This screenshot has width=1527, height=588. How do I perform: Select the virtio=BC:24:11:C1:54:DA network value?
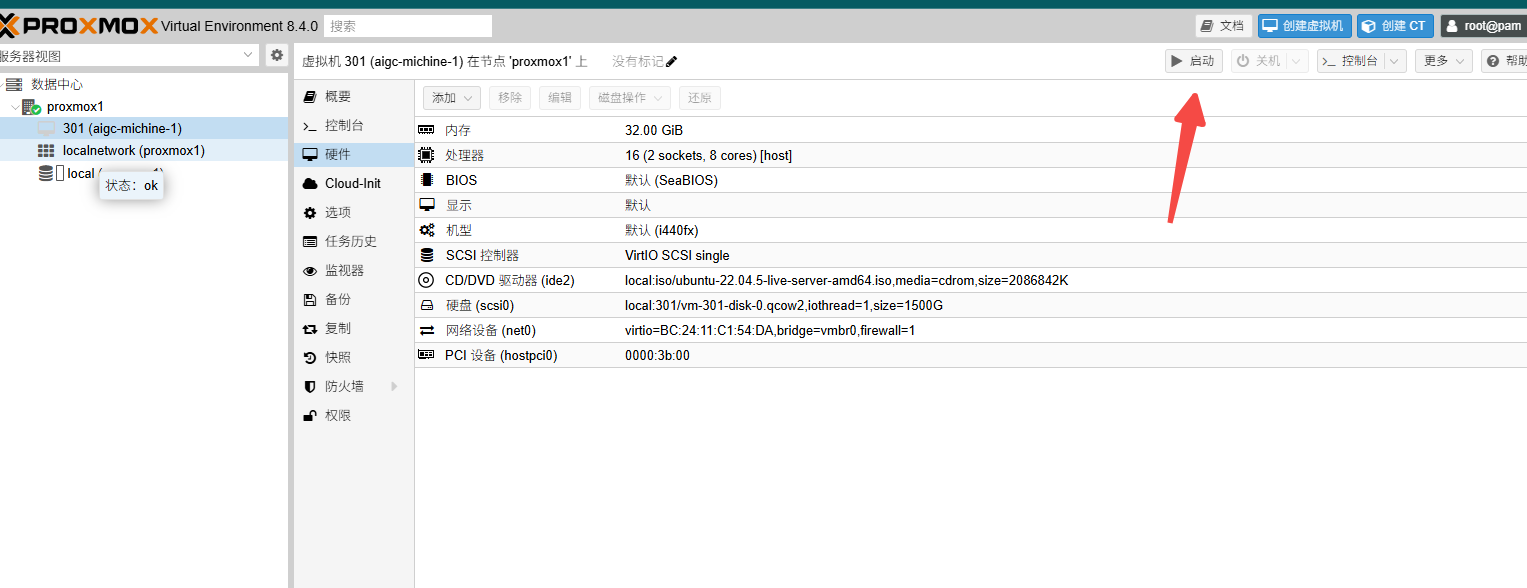[770, 330]
